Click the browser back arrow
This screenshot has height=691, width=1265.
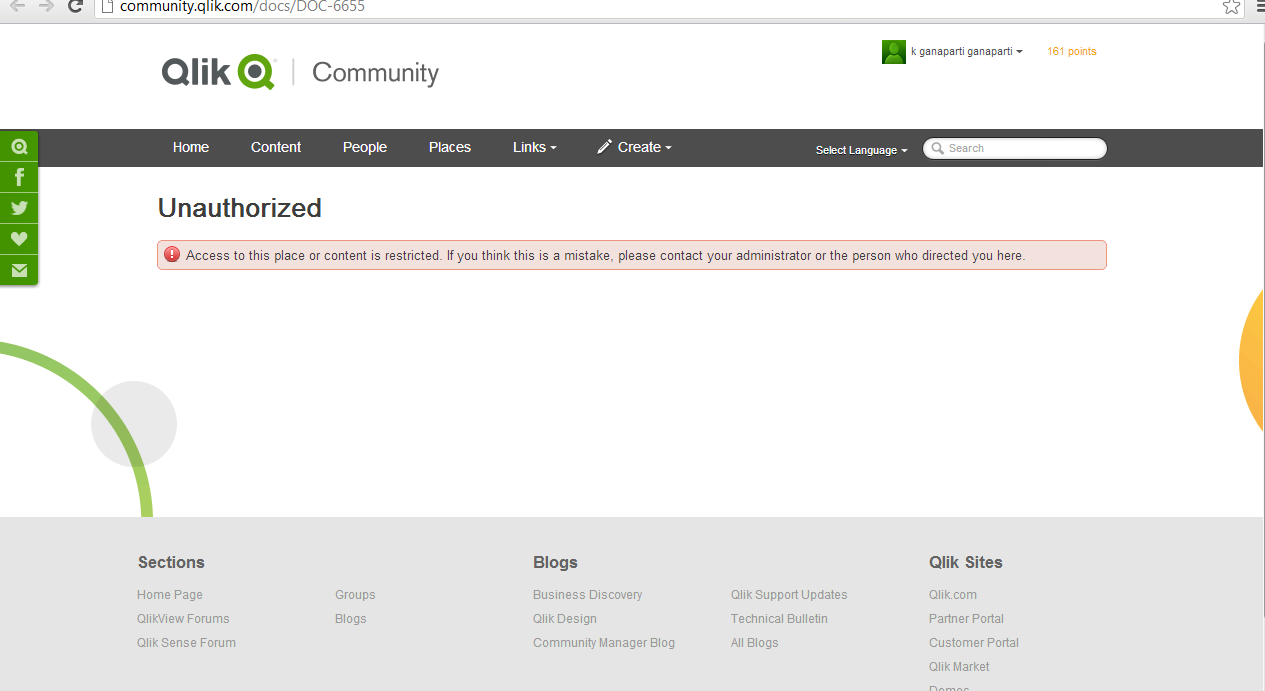tap(17, 6)
